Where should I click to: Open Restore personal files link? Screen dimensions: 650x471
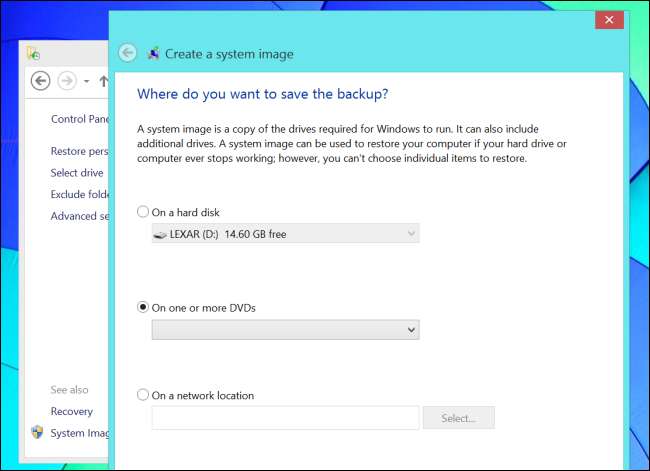click(79, 151)
